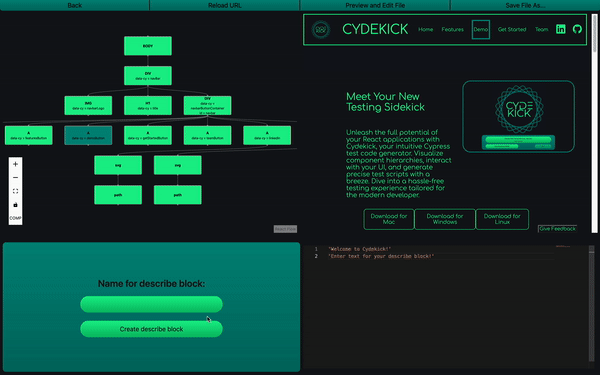The width and height of the screenshot is (600, 375).
Task: Select the DIV navbar node
Action: (x=148, y=76)
